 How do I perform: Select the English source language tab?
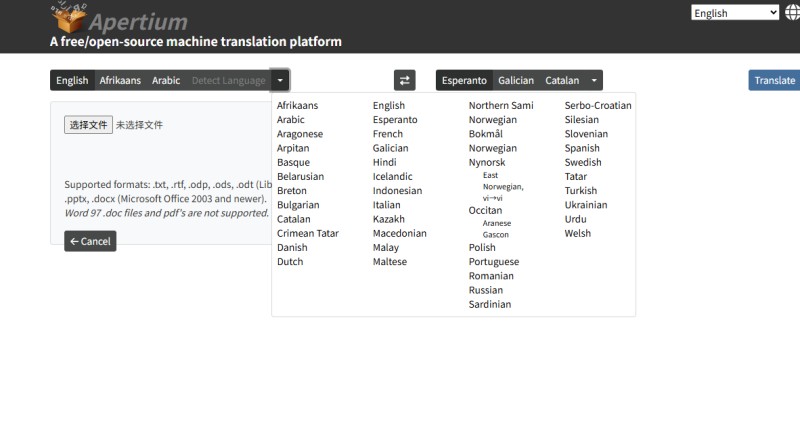coord(72,80)
